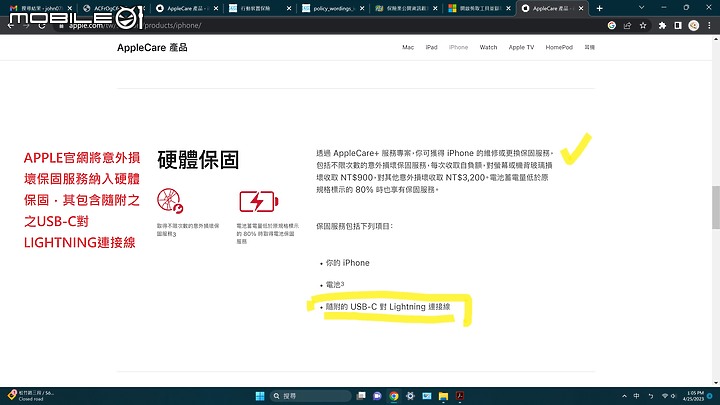Open the Chrome three-dot menu

[709, 26]
